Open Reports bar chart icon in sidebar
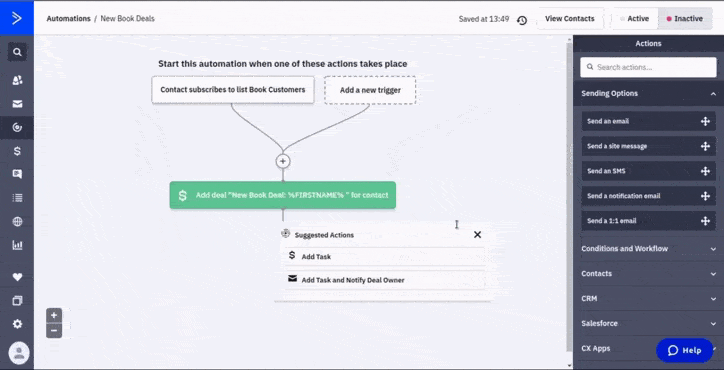 pyautogui.click(x=17, y=245)
